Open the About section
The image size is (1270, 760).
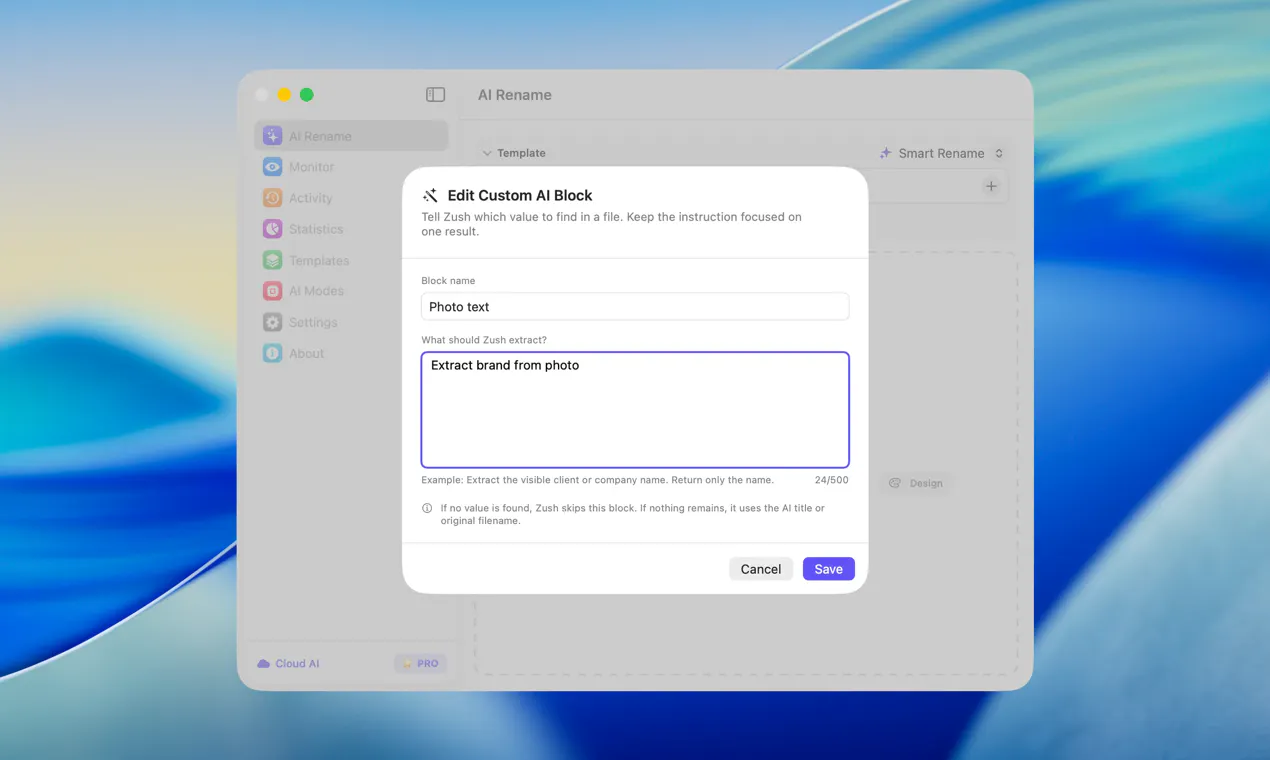tap(306, 353)
